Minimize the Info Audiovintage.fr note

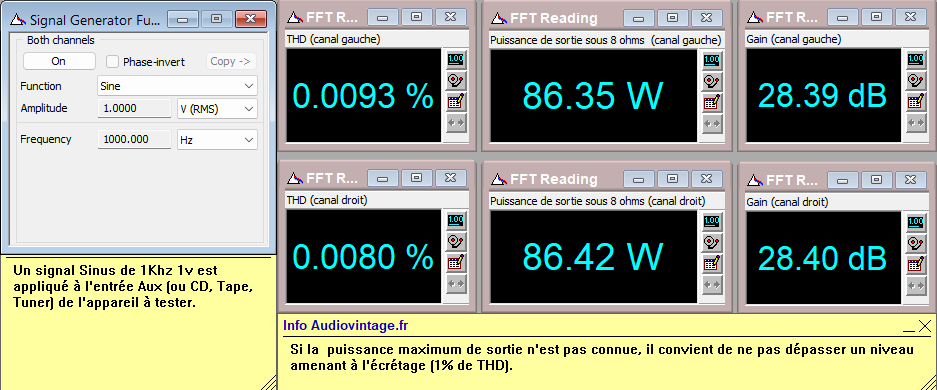point(909,327)
